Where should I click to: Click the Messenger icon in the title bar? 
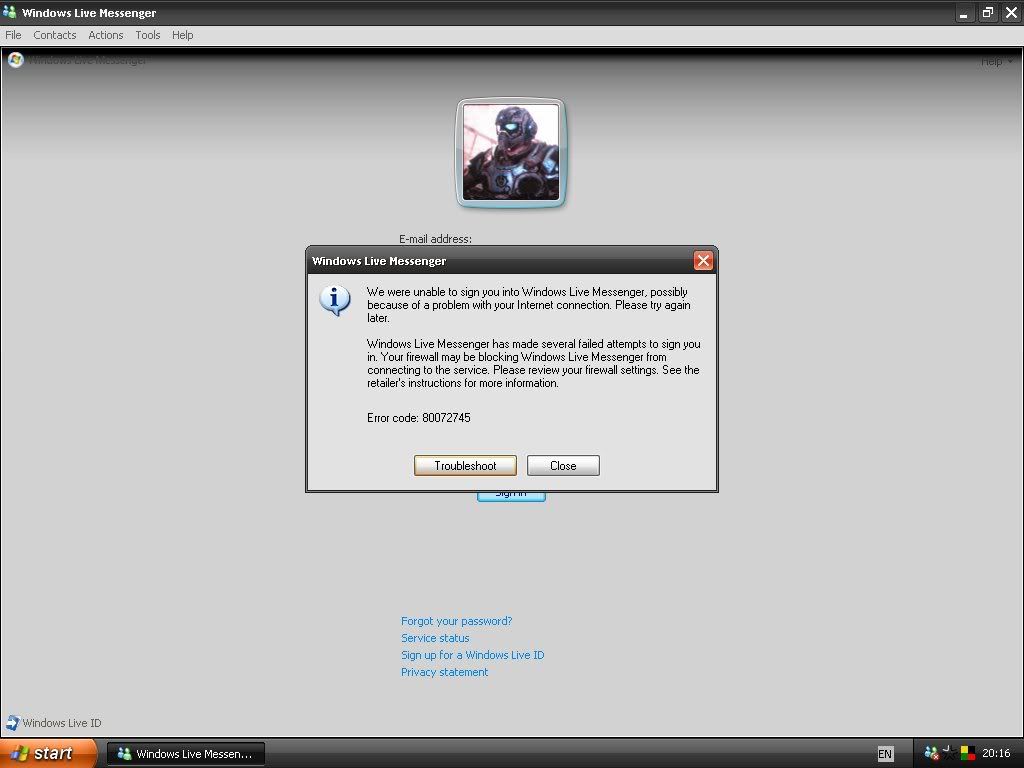[9, 12]
